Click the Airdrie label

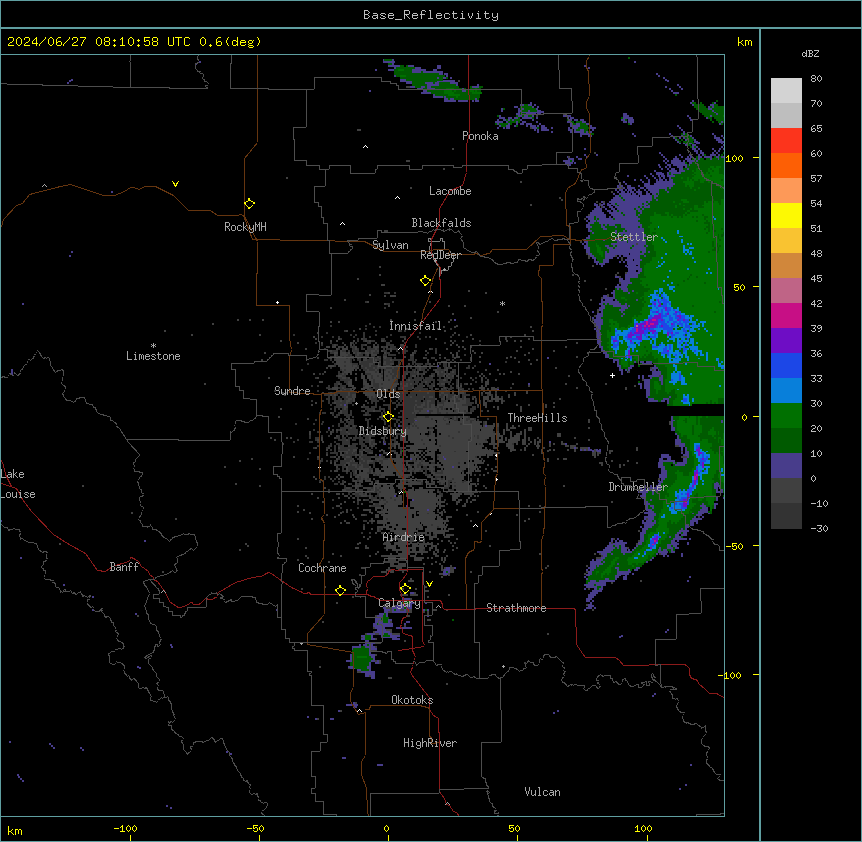click(404, 537)
